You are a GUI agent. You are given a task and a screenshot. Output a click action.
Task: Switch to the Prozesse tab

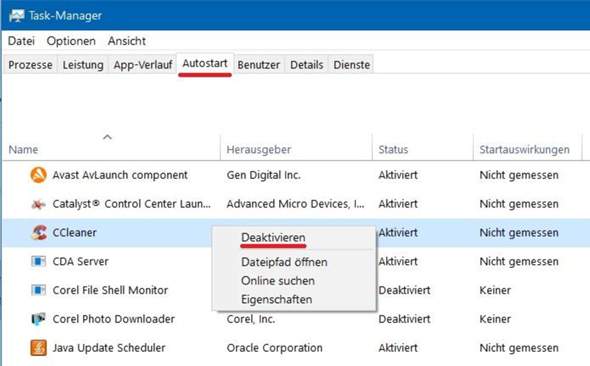click(30, 65)
